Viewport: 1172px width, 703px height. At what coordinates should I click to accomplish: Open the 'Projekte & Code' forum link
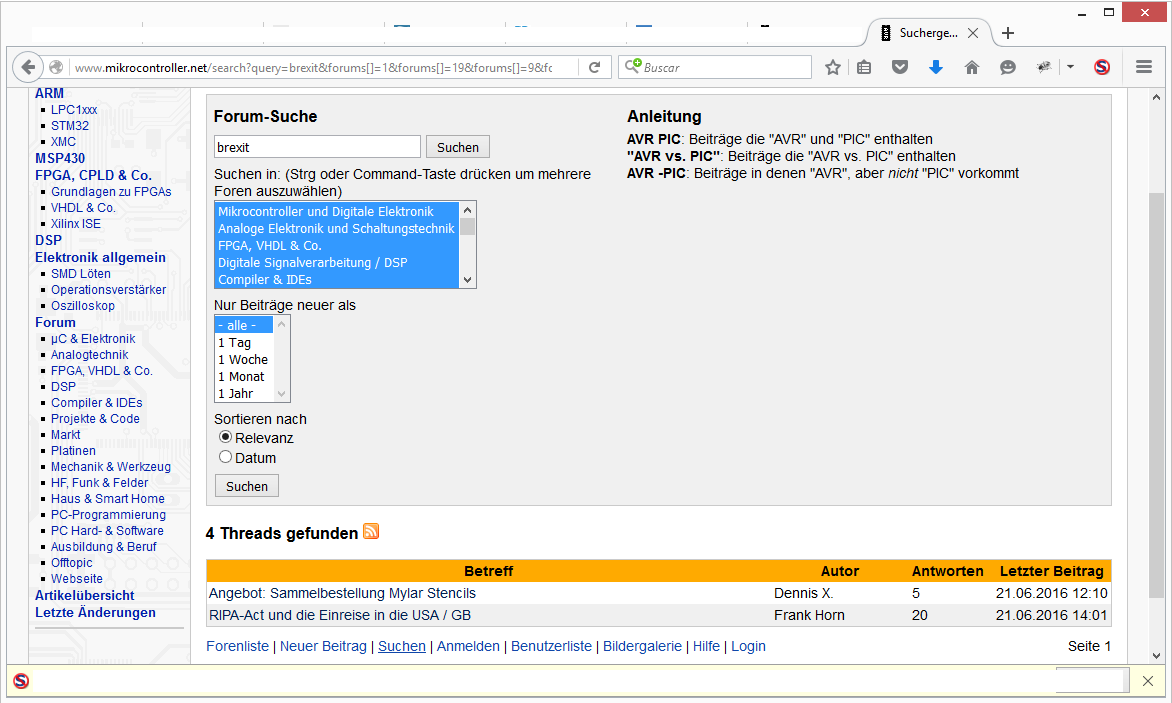[x=95, y=418]
